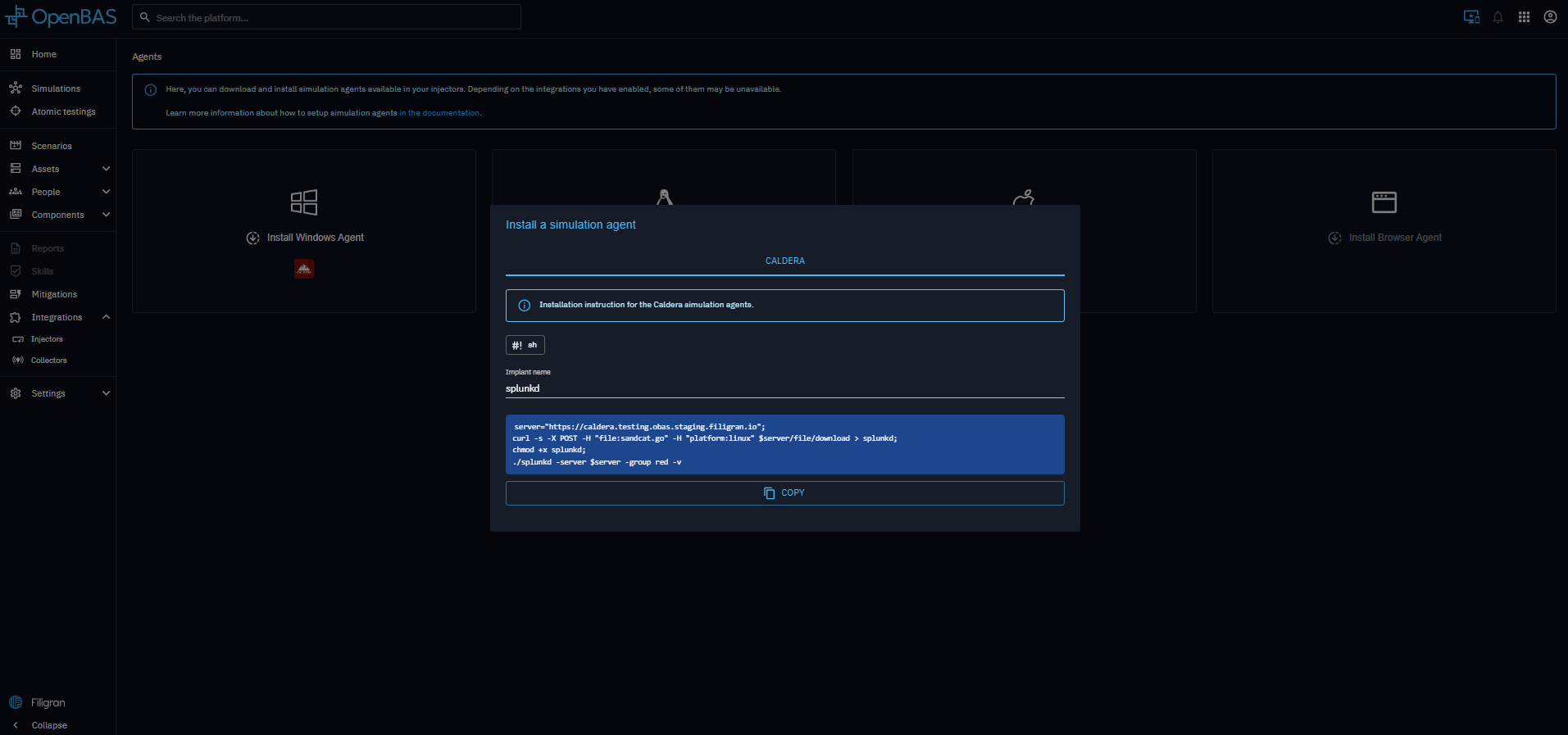
Task: Select the CALDERA tab
Action: pos(784,261)
